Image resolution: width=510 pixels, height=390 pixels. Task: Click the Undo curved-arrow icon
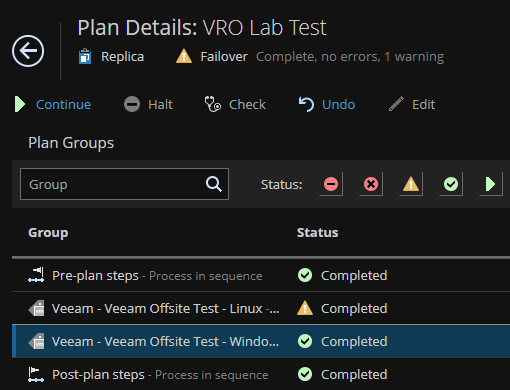pyautogui.click(x=306, y=104)
